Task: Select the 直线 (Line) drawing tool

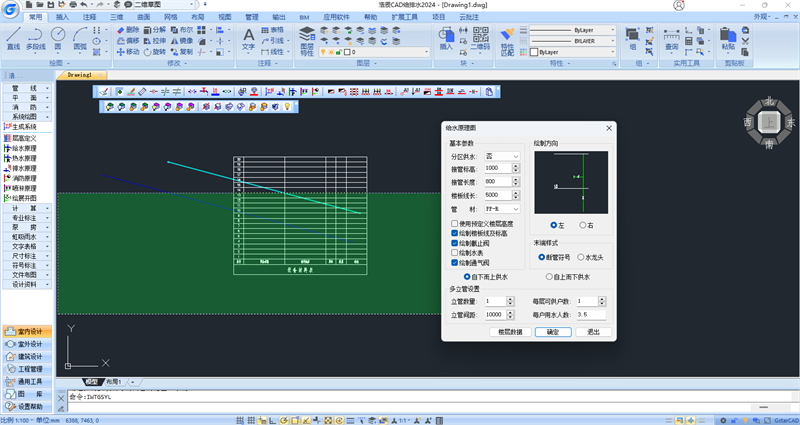Action: pos(13,37)
